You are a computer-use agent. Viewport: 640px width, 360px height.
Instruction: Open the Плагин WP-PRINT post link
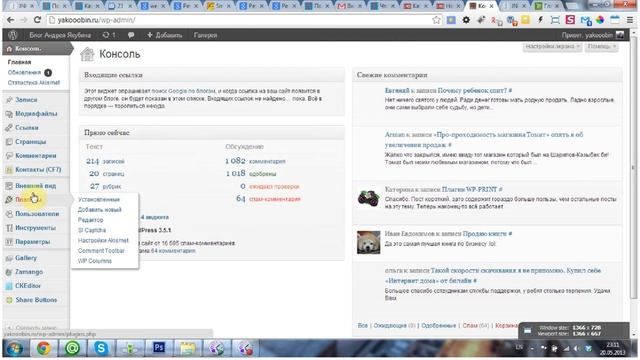pos(469,189)
